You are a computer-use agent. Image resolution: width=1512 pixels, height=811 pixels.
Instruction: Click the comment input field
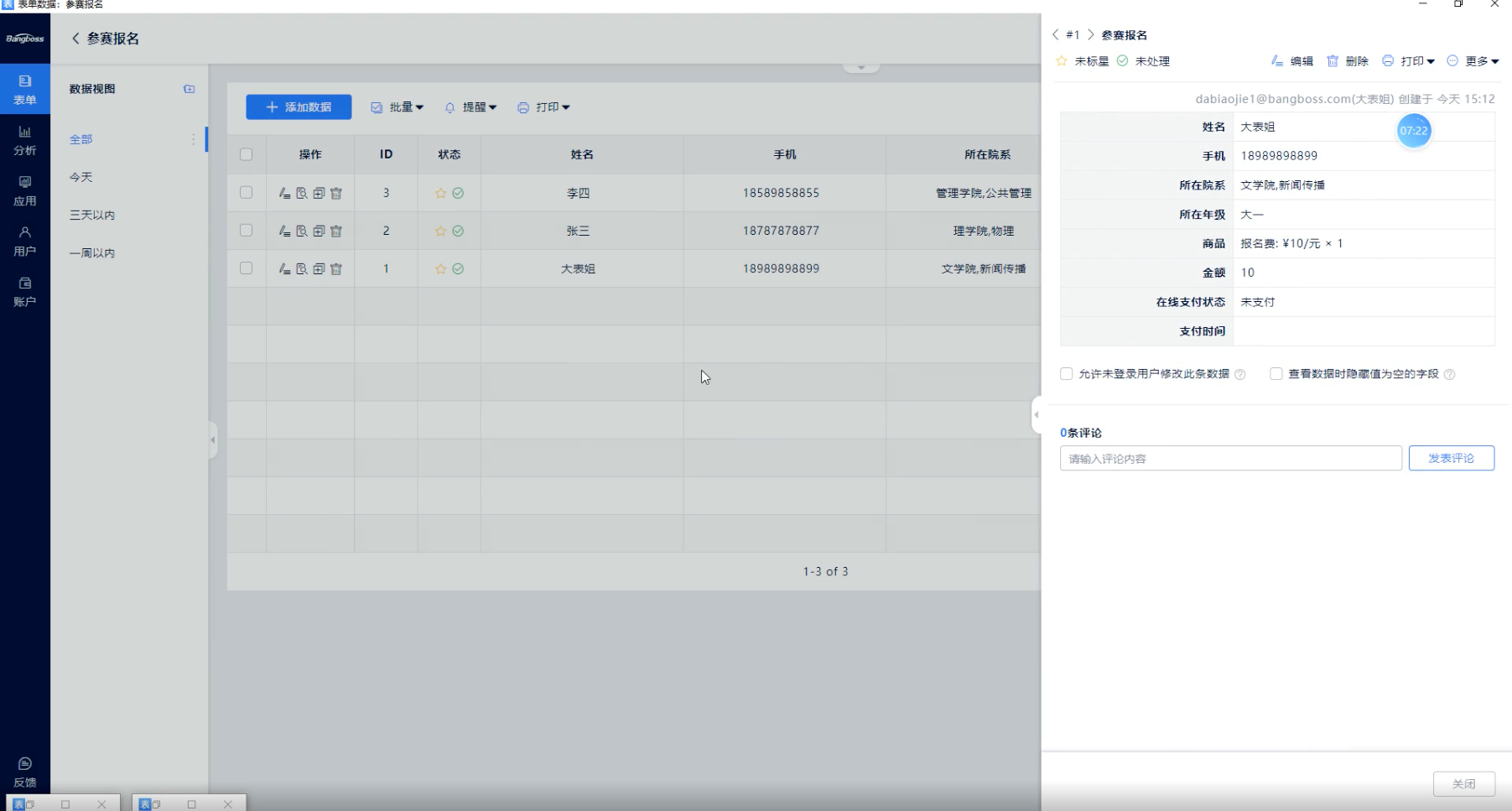1230,459
